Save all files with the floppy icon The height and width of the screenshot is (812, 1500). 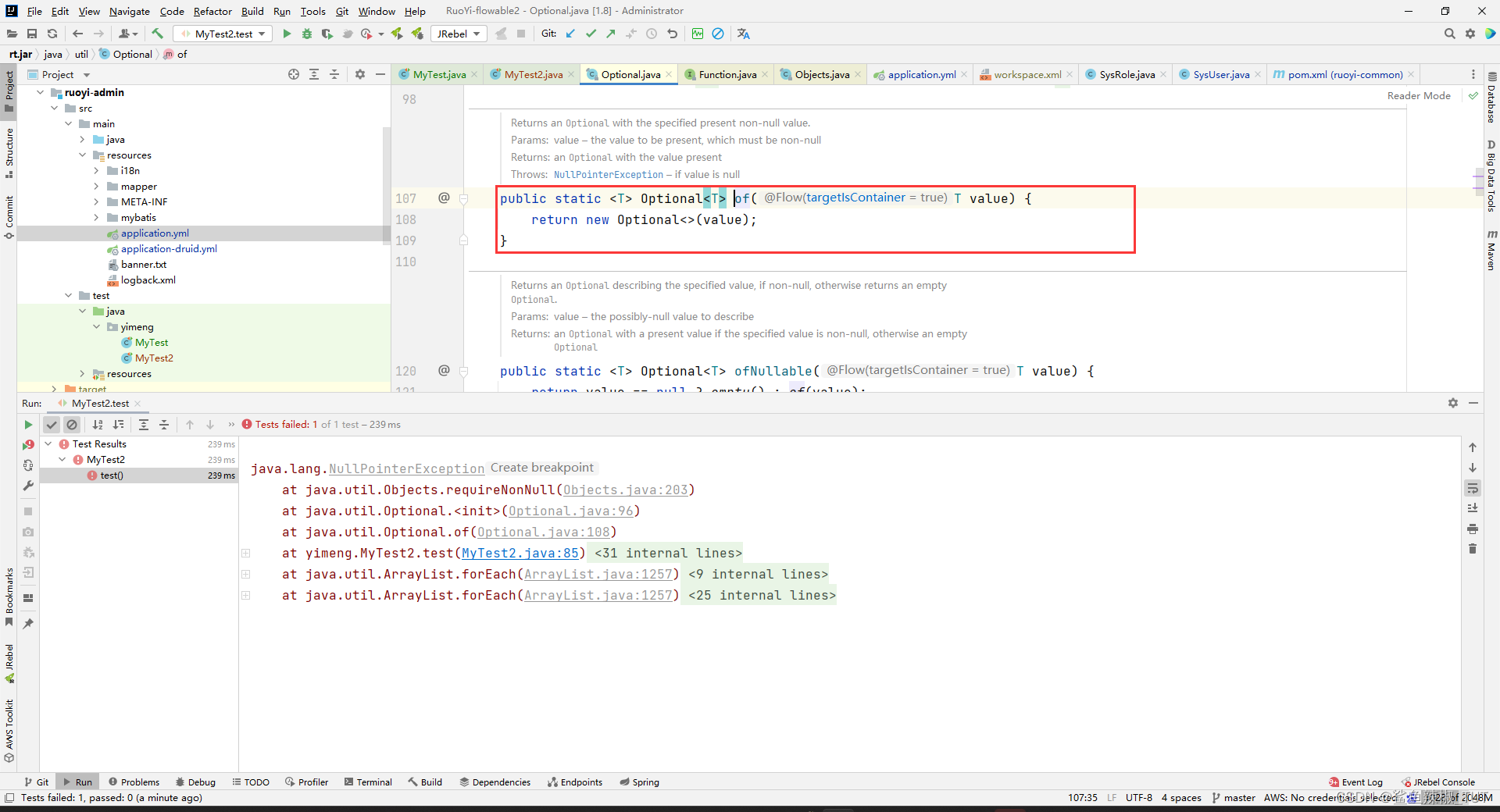(x=32, y=34)
